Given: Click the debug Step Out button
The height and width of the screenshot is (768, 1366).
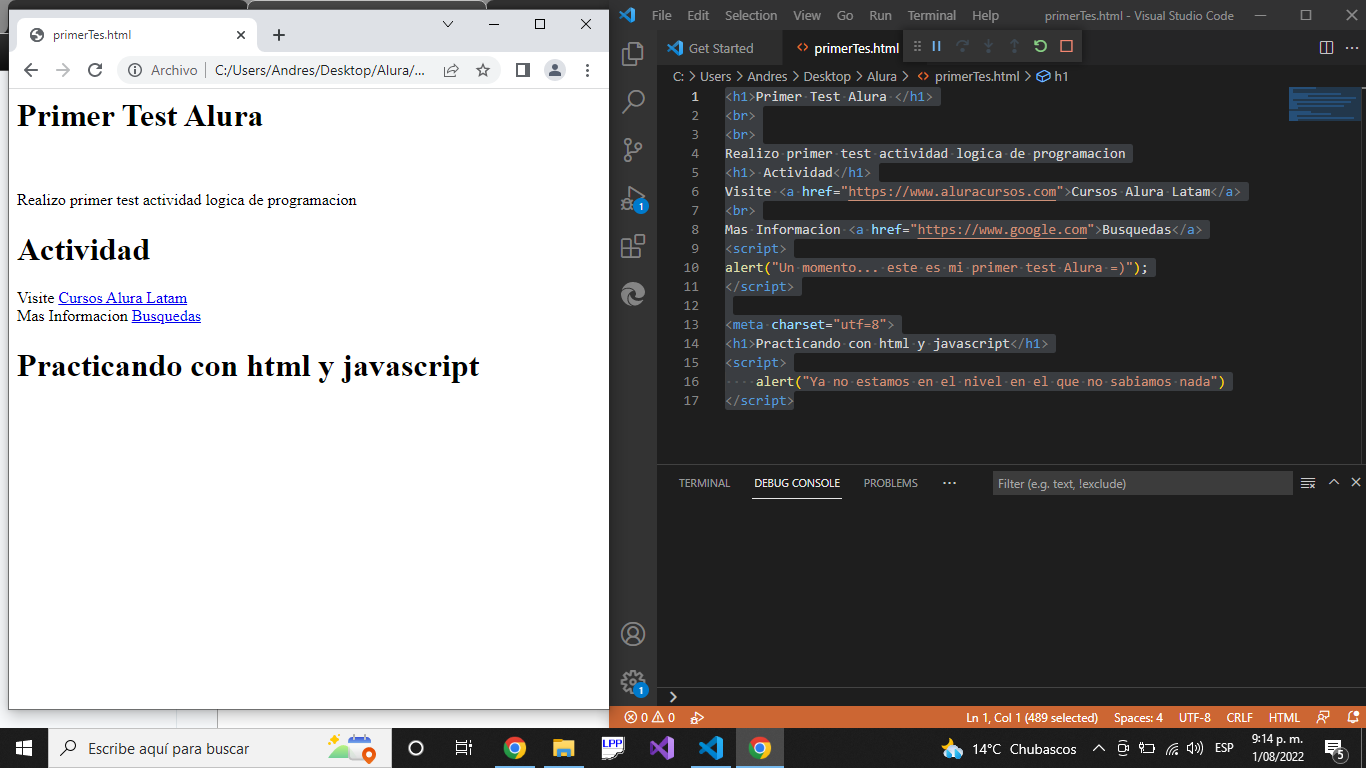Looking at the screenshot, I should (x=1014, y=46).
